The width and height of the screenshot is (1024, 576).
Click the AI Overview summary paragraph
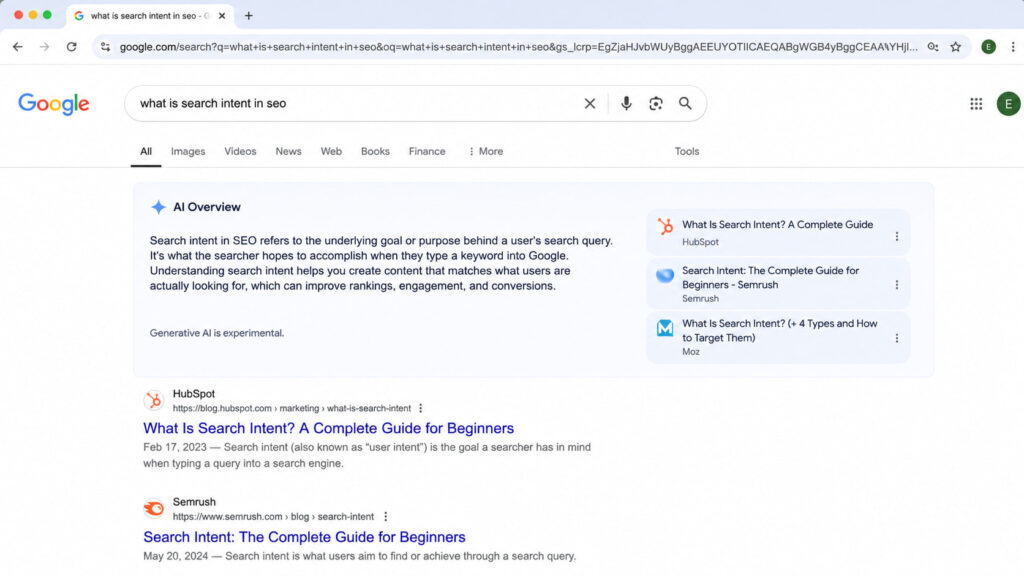click(381, 263)
